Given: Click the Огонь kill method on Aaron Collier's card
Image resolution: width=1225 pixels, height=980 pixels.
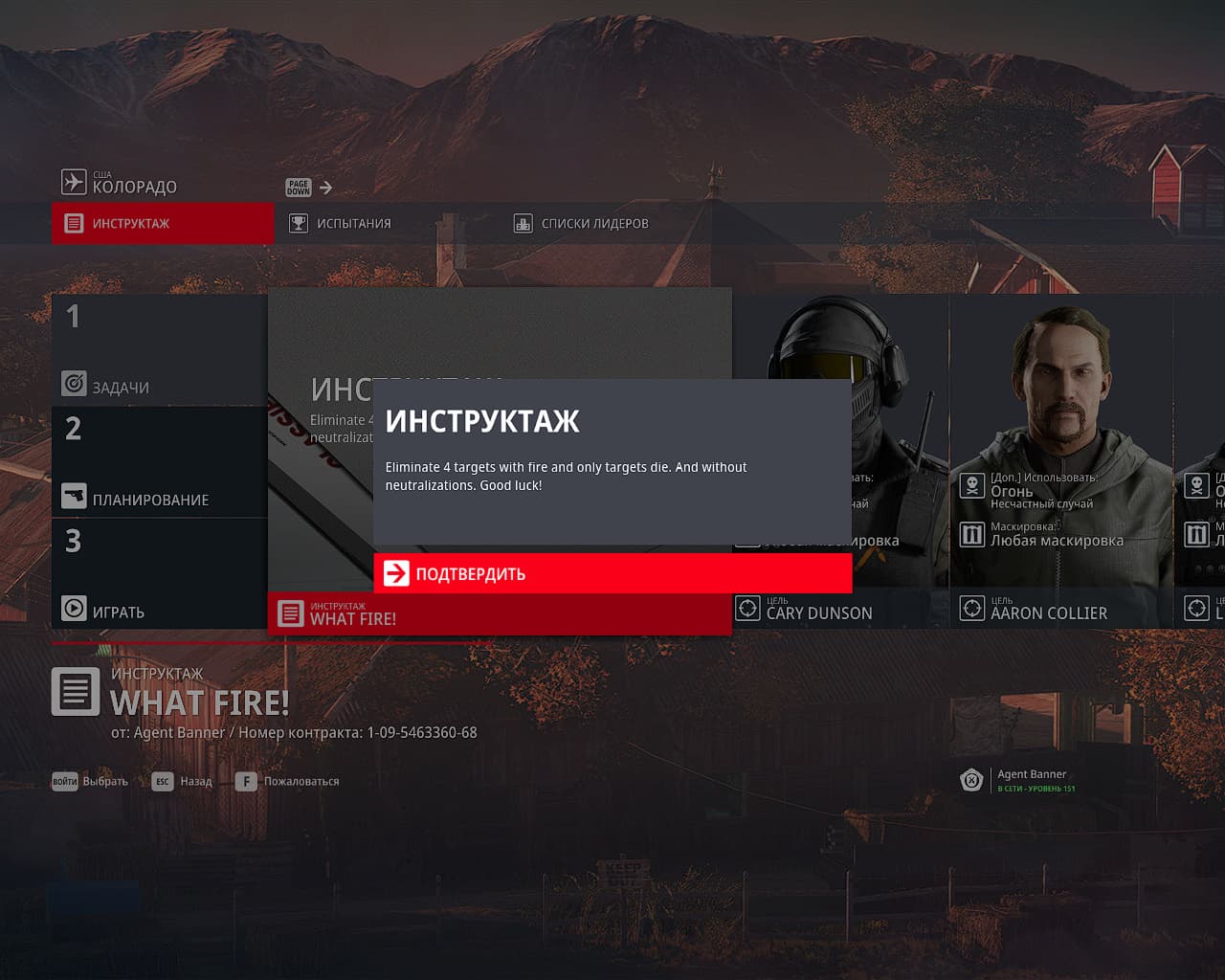Looking at the screenshot, I should point(1012,491).
